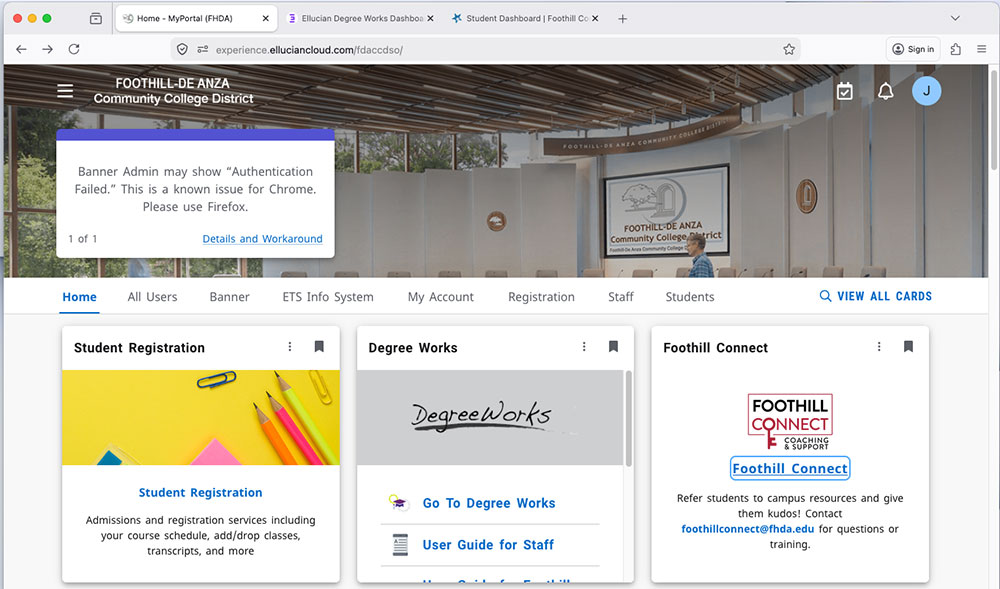Click the calendar checklist icon in header
The height and width of the screenshot is (589, 1000).
point(845,91)
